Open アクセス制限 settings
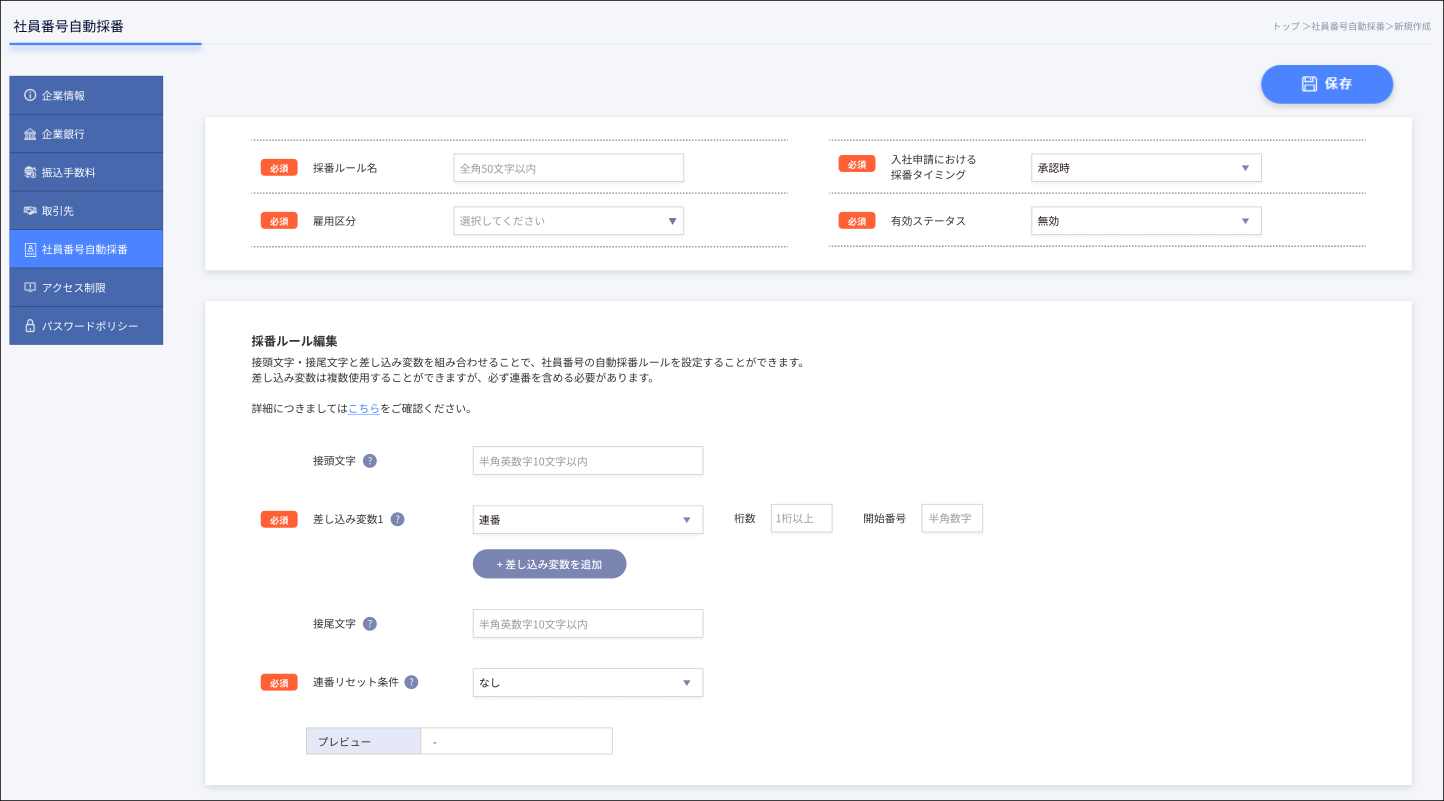1444x801 pixels. [x=86, y=288]
